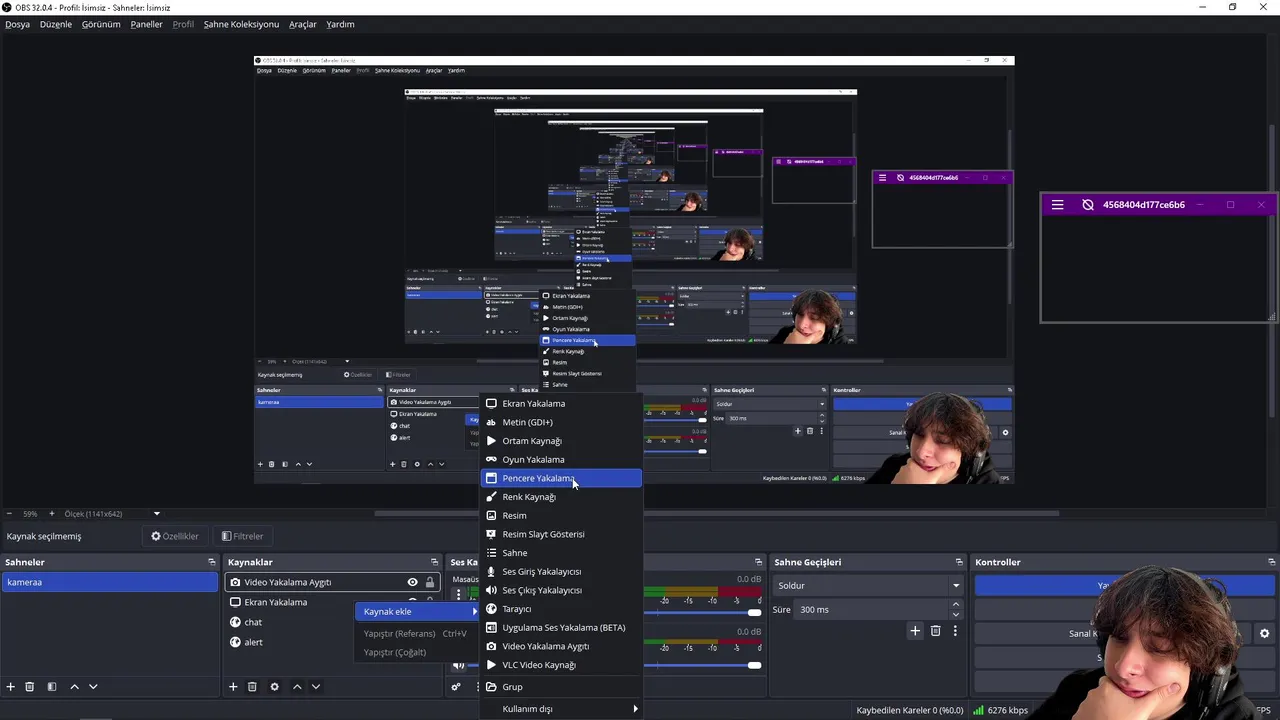The image size is (1280, 720).
Task: Add a source via Kaynaklar plus icon
Action: (x=233, y=687)
